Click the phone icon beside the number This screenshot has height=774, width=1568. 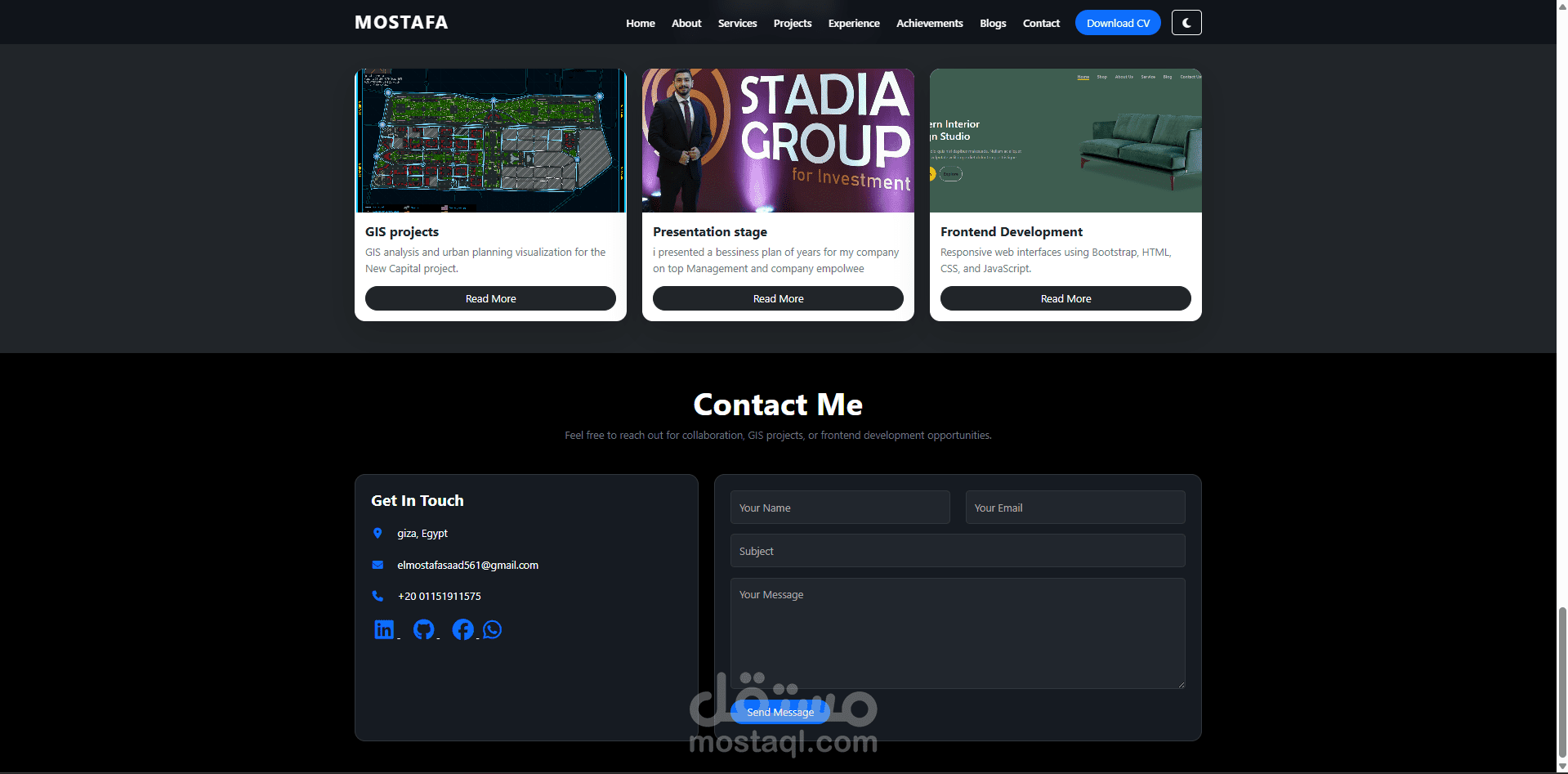coord(377,596)
